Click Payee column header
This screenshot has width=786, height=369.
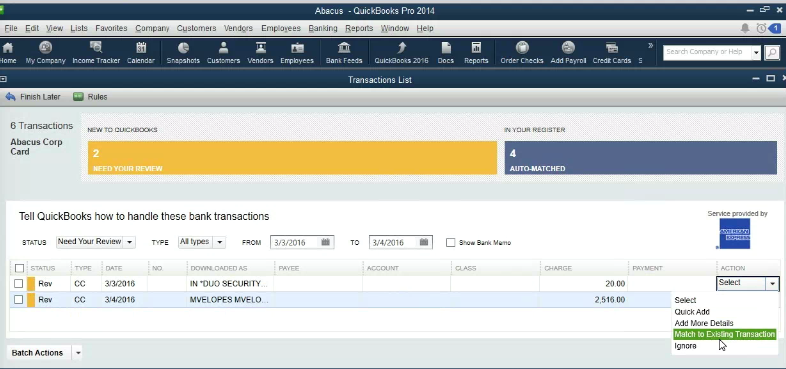(x=319, y=268)
